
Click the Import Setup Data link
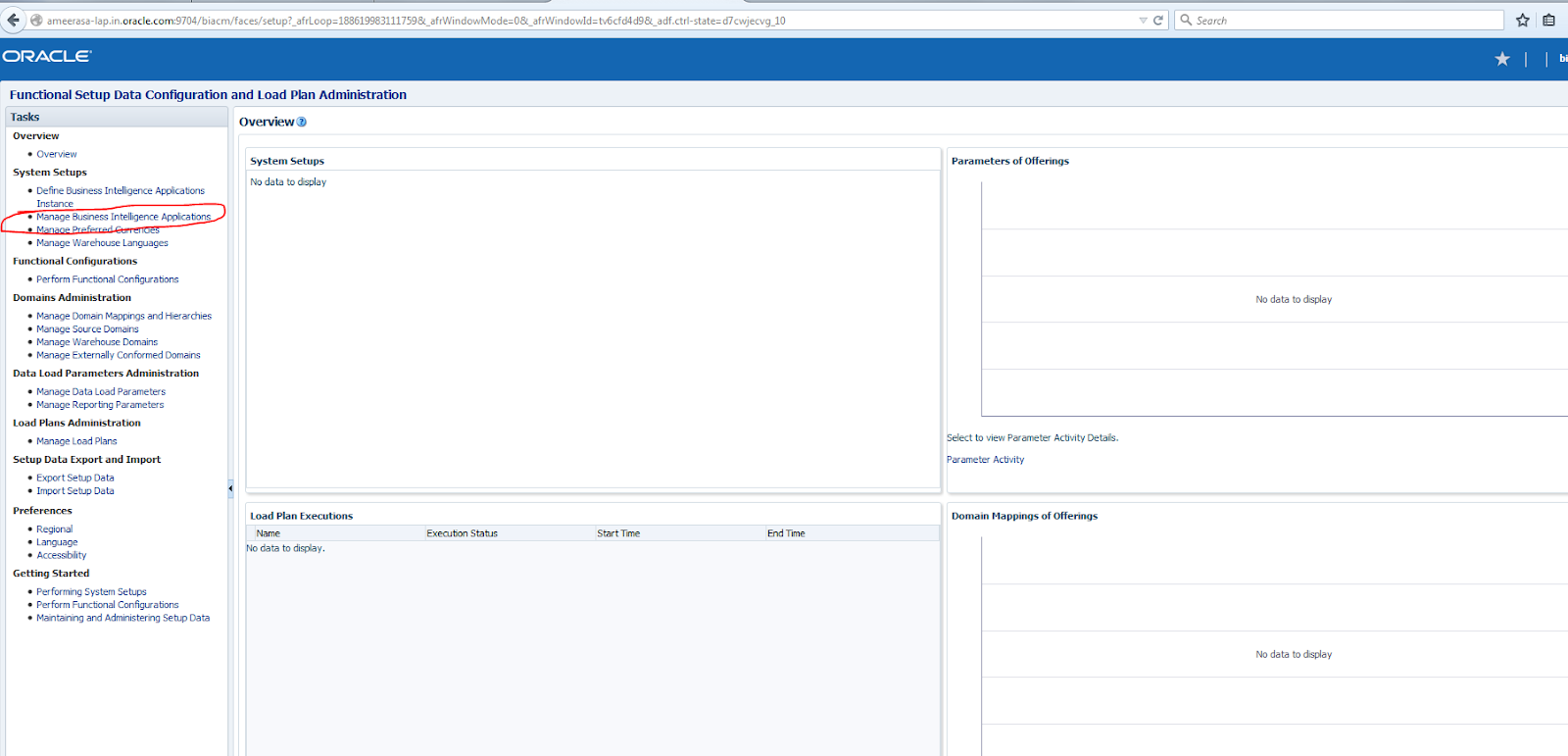(x=75, y=491)
